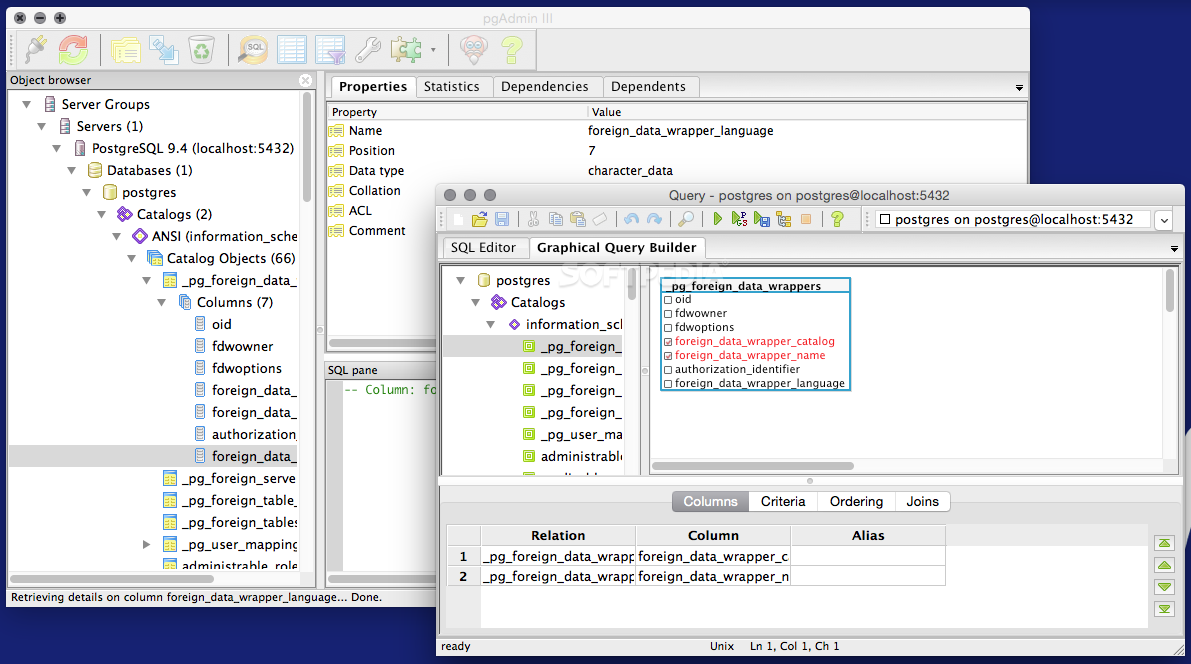Collapse the Databases (1) node
The height and width of the screenshot is (664, 1191).
tap(72, 170)
